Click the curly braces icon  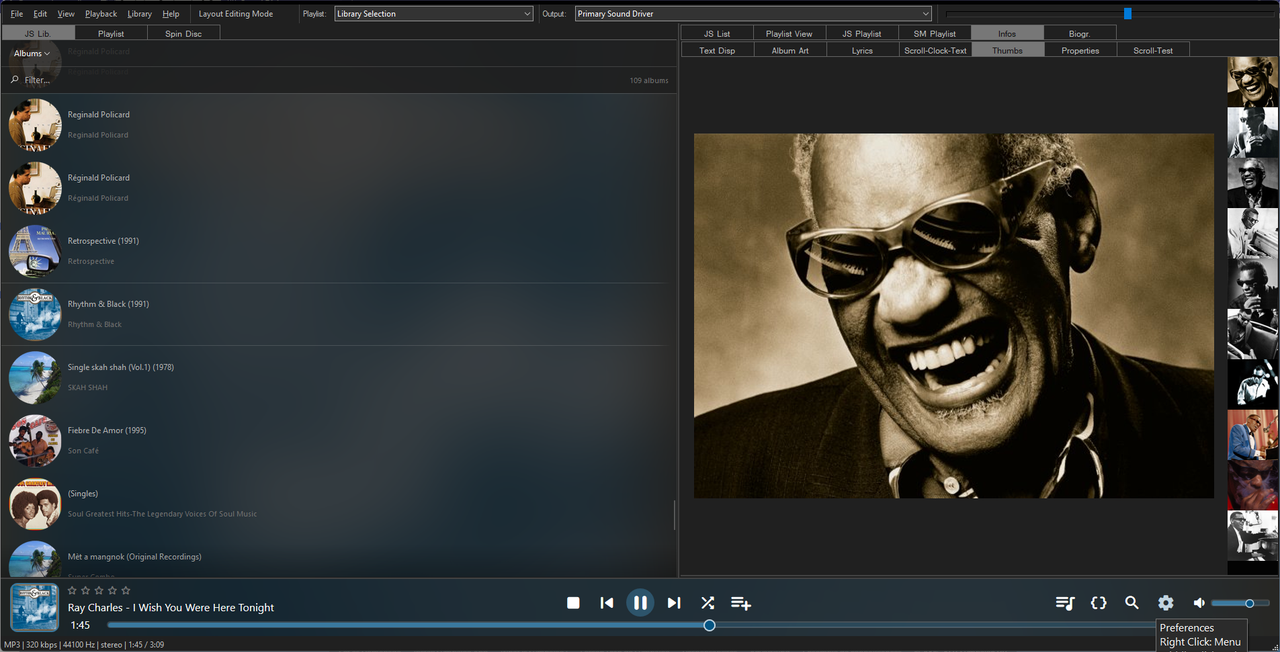(x=1098, y=603)
